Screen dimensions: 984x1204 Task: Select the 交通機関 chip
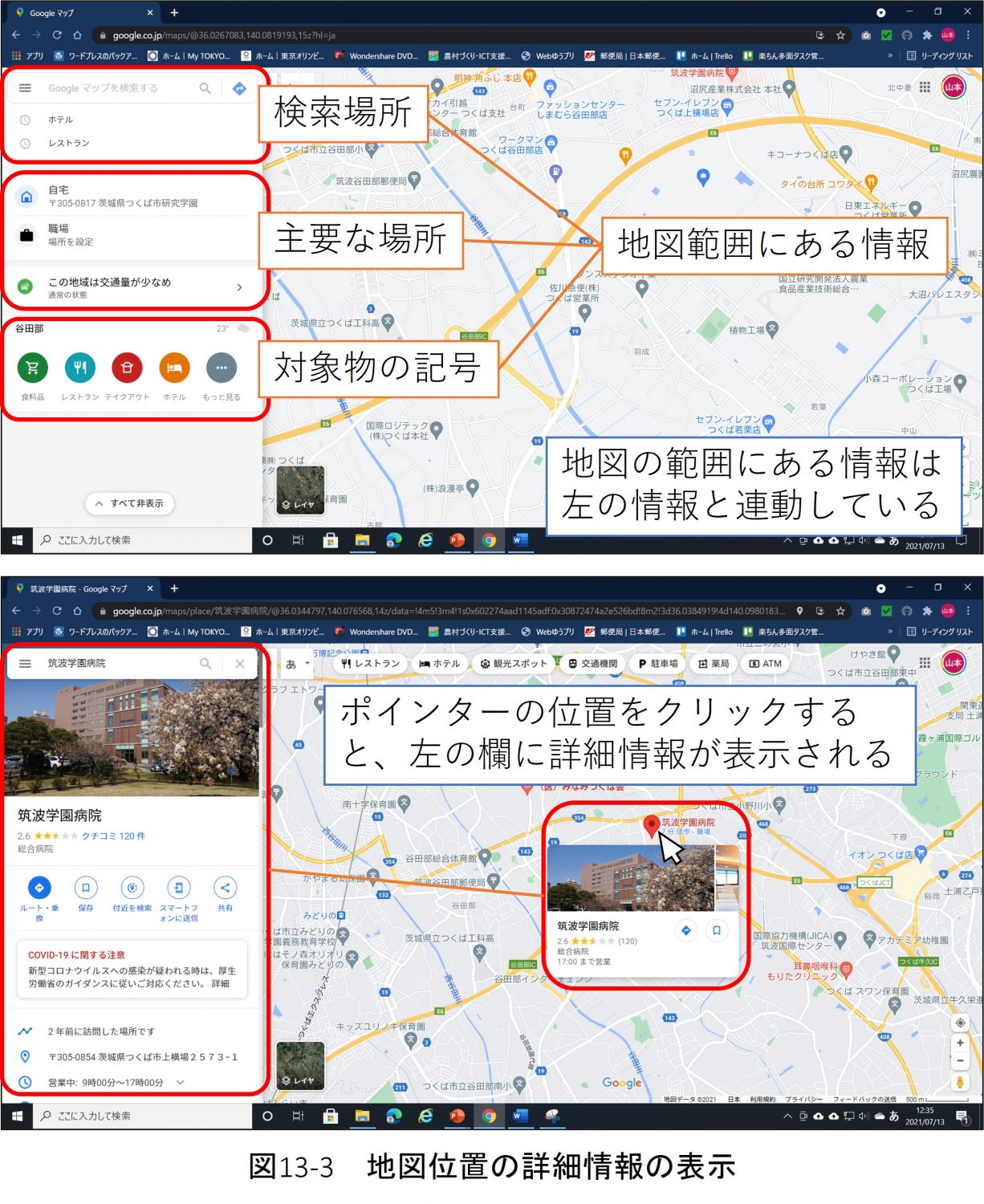[593, 664]
